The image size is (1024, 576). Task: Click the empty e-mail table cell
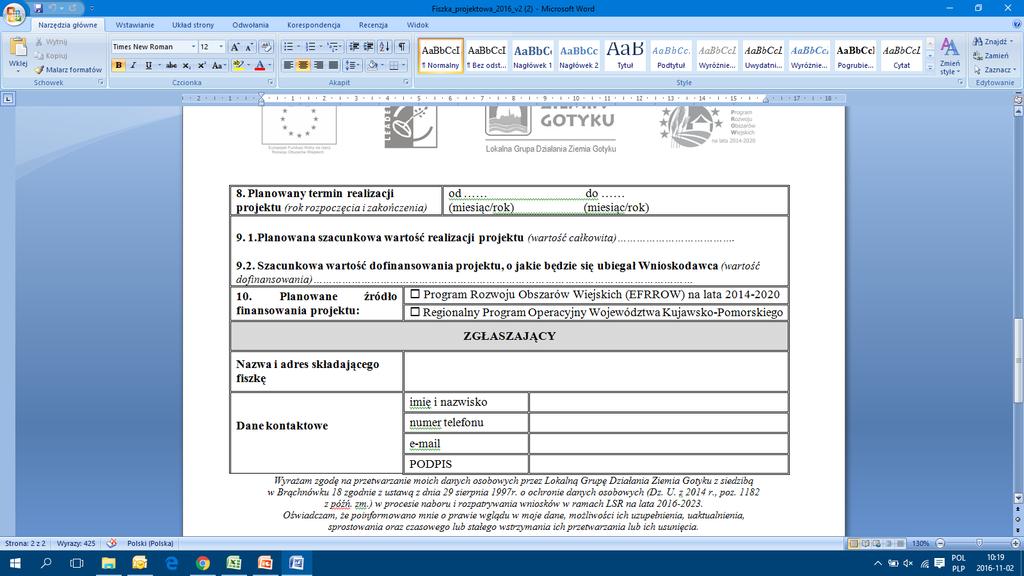tap(658, 443)
